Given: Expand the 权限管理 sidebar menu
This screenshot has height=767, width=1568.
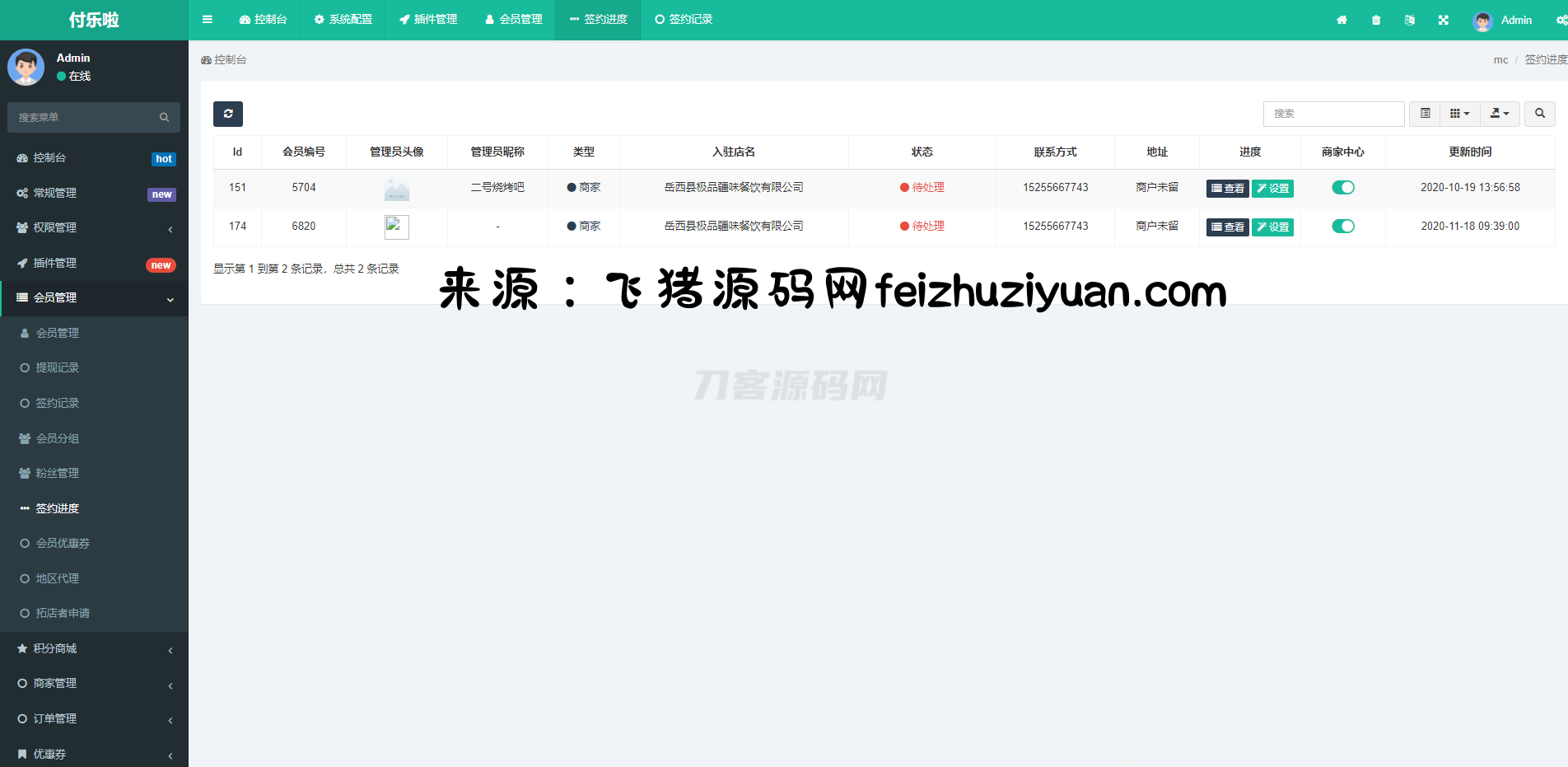Looking at the screenshot, I should pyautogui.click(x=94, y=228).
